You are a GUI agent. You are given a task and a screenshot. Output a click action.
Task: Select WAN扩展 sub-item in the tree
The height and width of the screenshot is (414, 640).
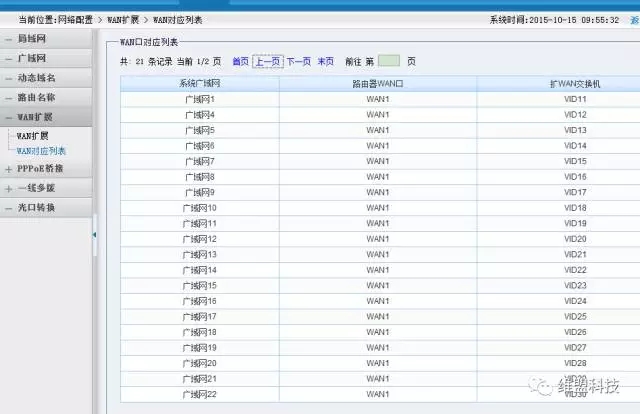coord(33,135)
